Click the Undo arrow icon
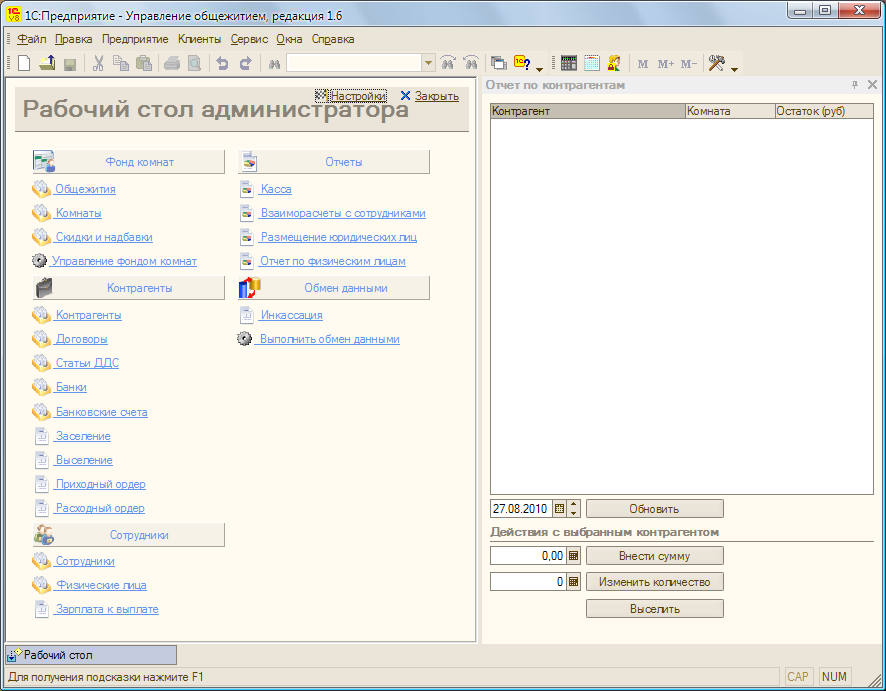This screenshot has height=691, width=886. [222, 63]
